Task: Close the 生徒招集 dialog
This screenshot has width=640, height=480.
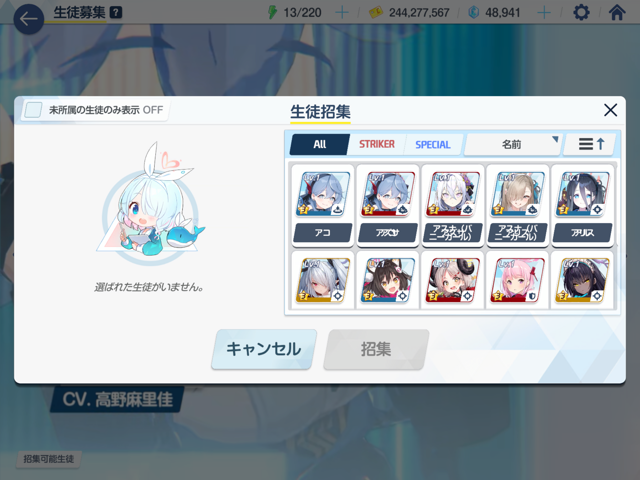Action: pyautogui.click(x=610, y=110)
